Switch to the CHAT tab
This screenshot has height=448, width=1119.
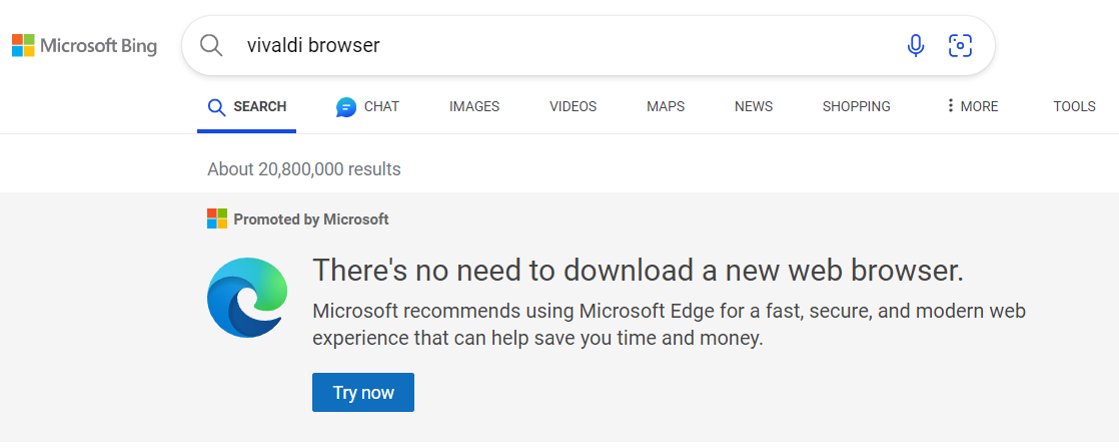pos(368,107)
